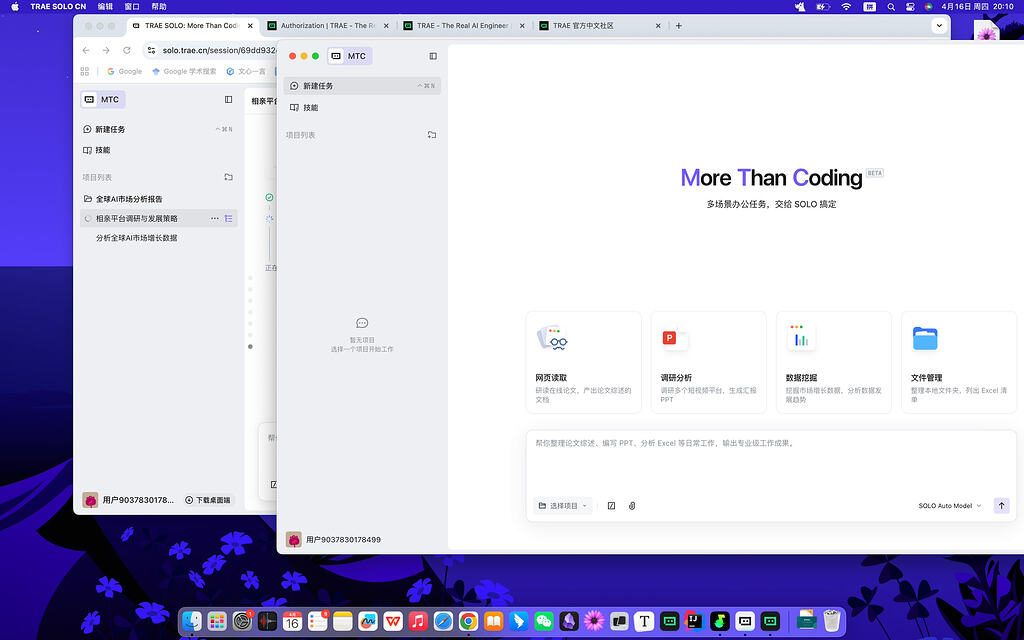Toggle sidebar icon in front TRAE SOLO window
The image size is (1024, 640).
[433, 56]
